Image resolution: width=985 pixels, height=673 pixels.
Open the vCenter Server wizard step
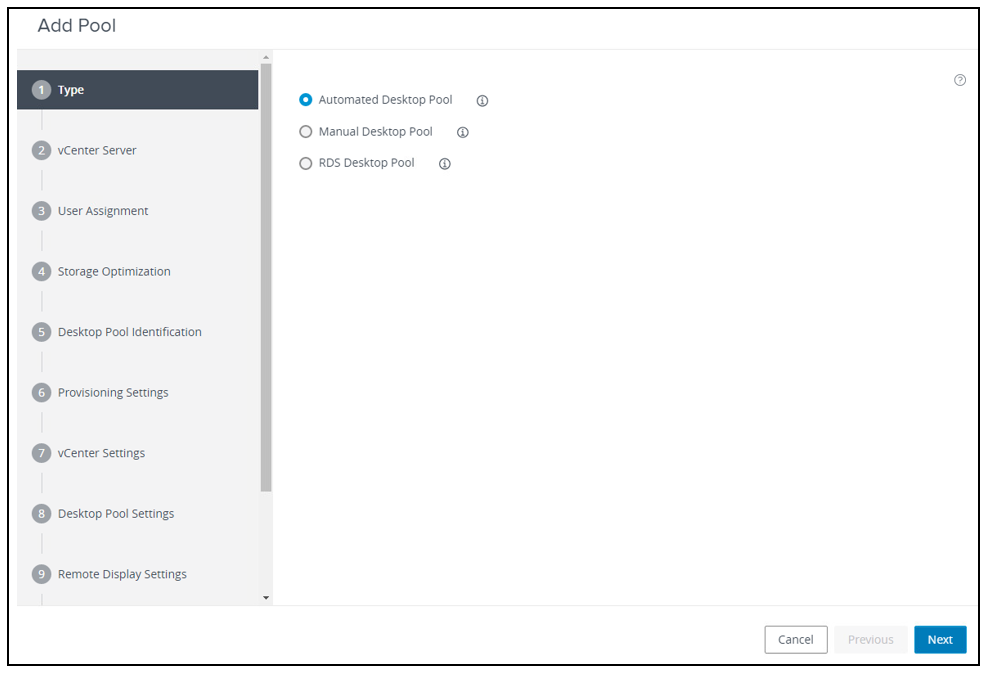point(97,150)
